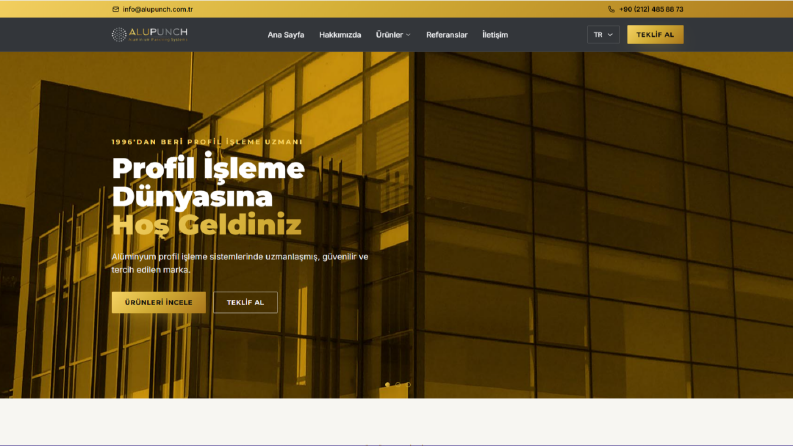Expand the Ürünler dropdown menu

point(393,35)
